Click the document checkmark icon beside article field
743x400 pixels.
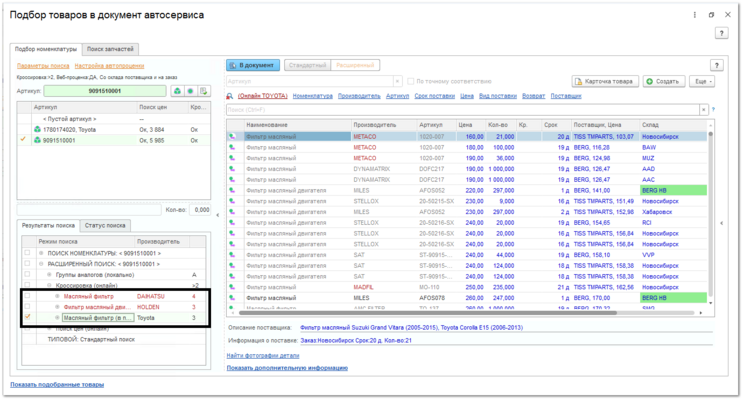(204, 91)
